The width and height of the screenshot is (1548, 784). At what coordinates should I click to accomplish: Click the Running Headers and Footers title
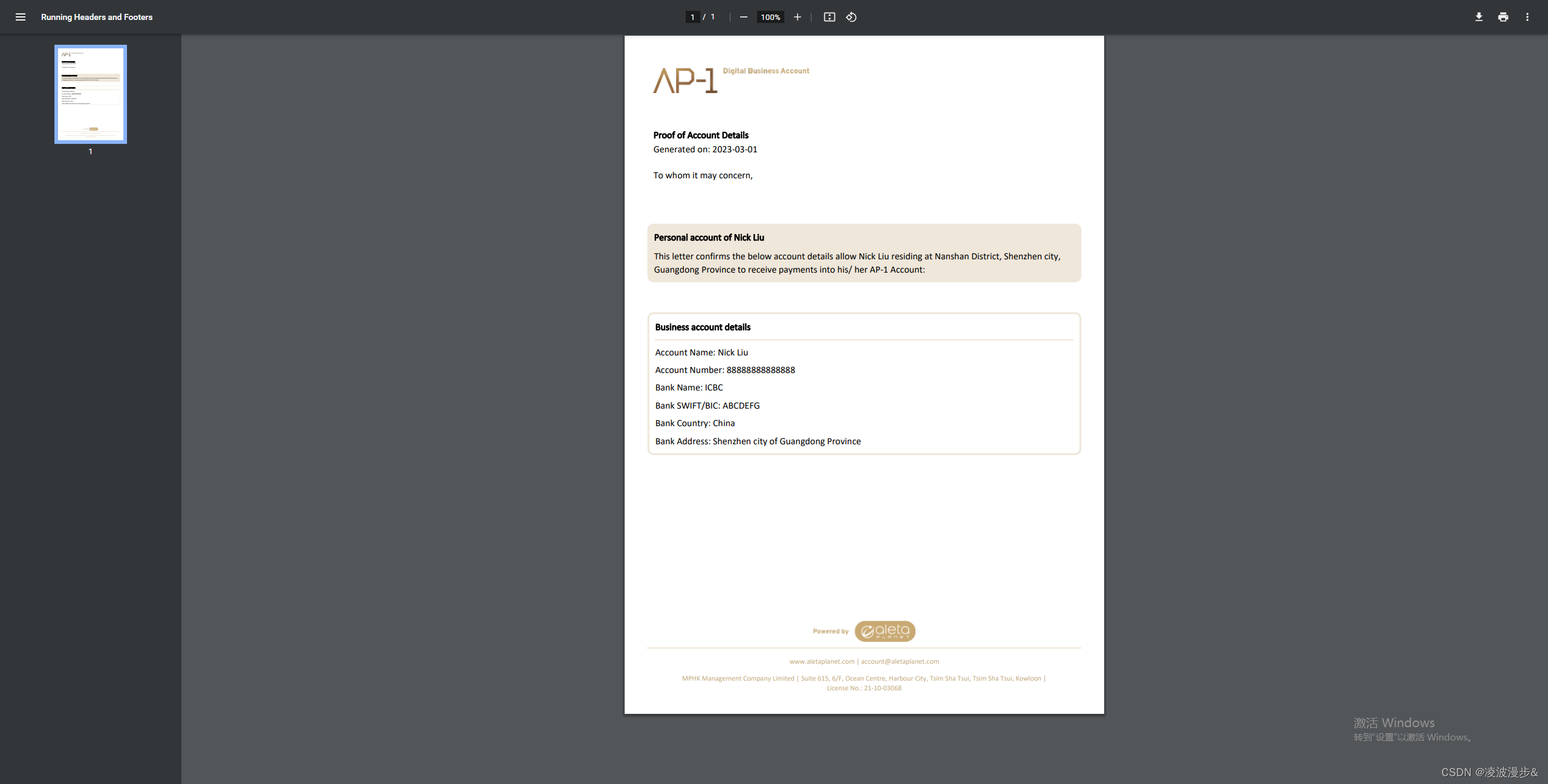pos(97,17)
